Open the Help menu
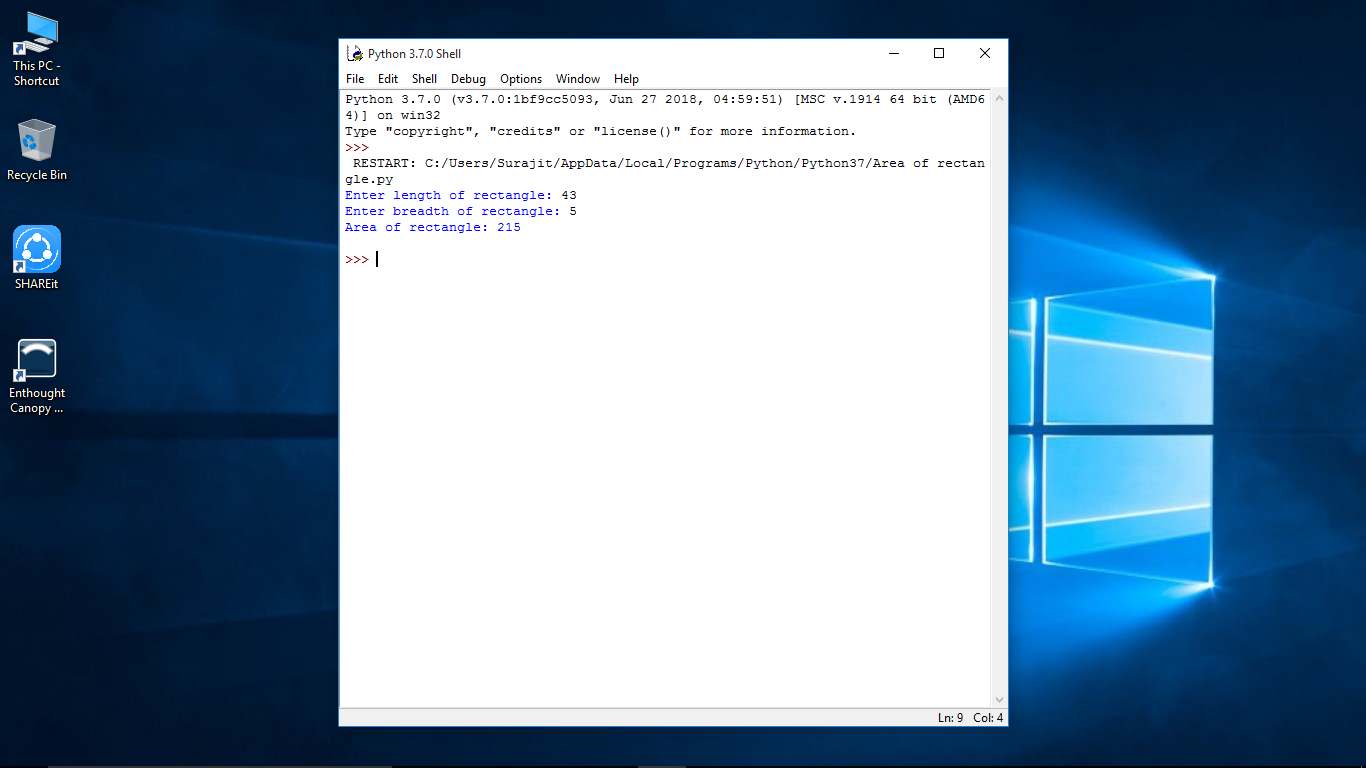Image resolution: width=1366 pixels, height=768 pixels. pos(626,78)
